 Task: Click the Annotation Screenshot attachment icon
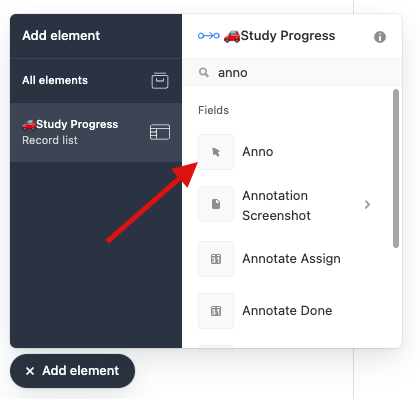point(216,204)
